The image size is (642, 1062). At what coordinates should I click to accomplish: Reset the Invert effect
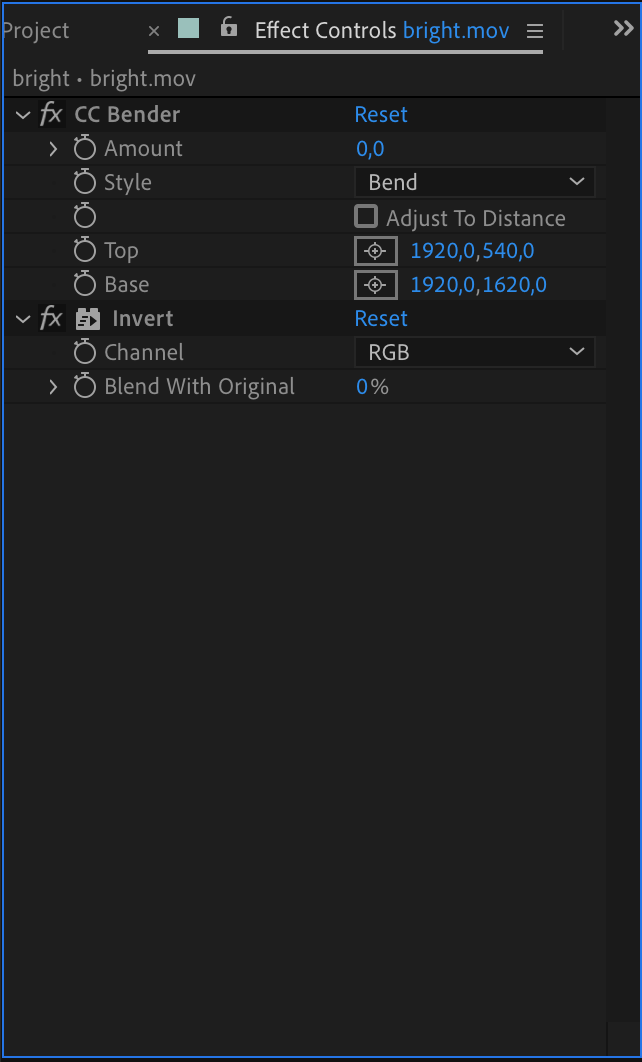(381, 319)
